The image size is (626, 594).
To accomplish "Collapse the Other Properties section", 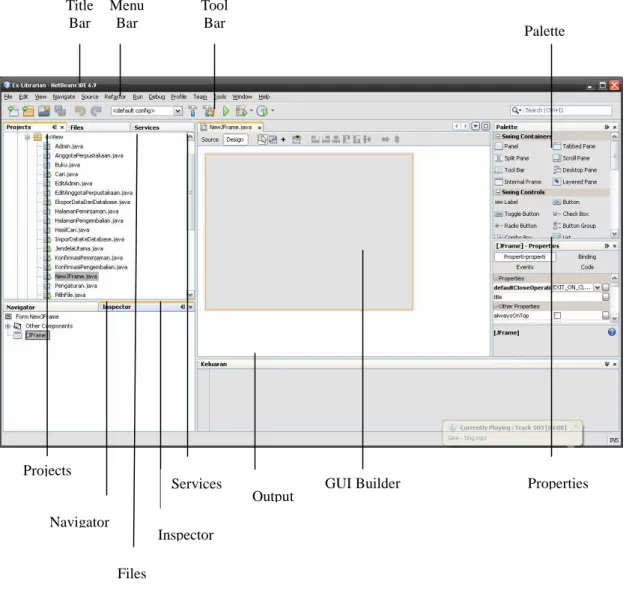I will coord(496,307).
